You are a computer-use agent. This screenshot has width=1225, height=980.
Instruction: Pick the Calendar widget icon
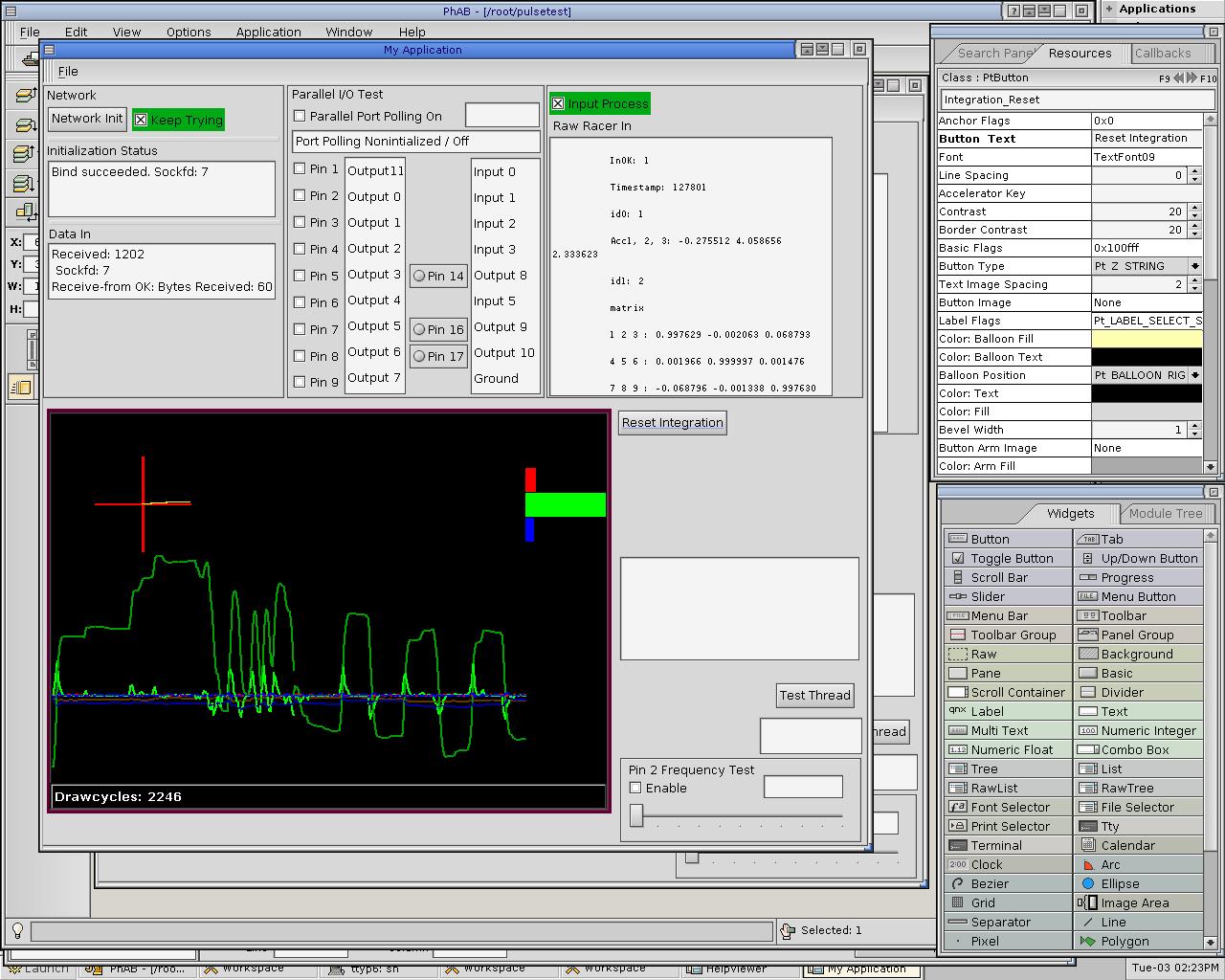tap(1088, 845)
